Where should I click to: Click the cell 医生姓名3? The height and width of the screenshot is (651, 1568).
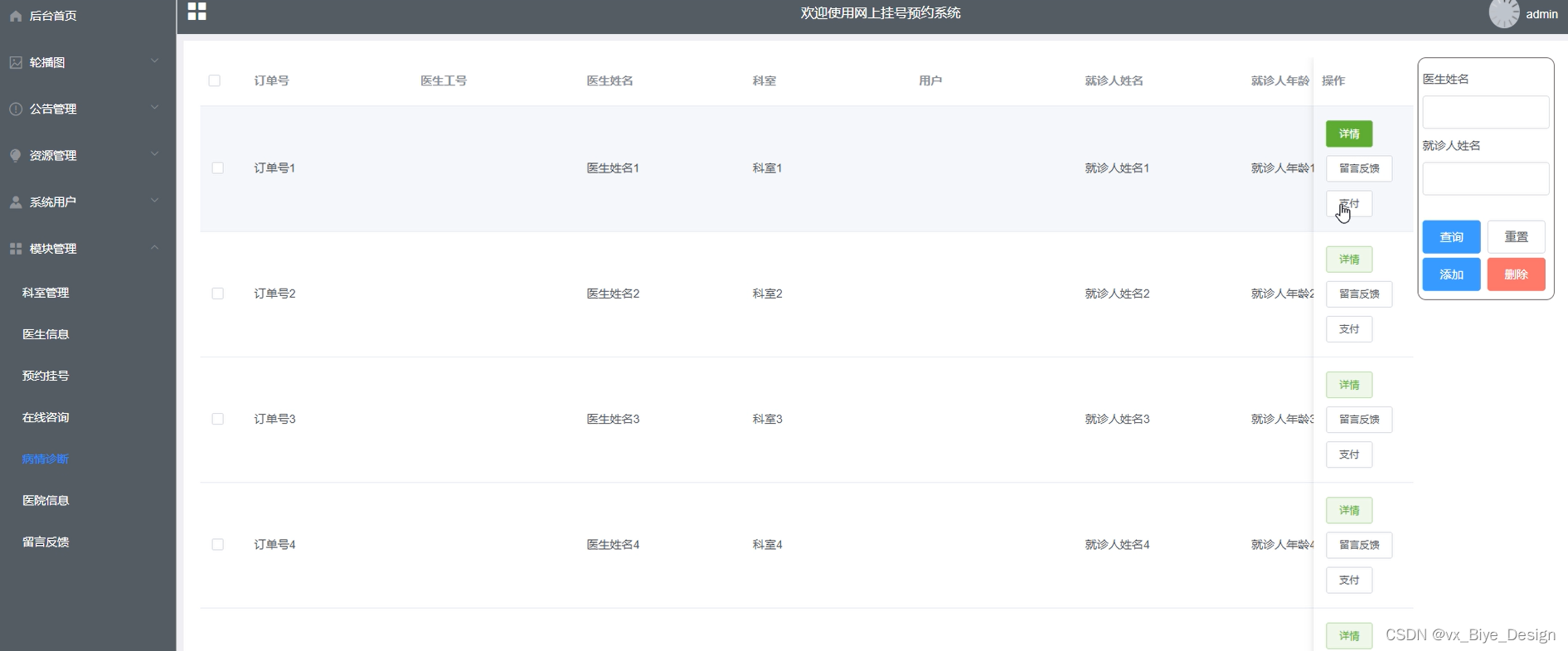613,419
